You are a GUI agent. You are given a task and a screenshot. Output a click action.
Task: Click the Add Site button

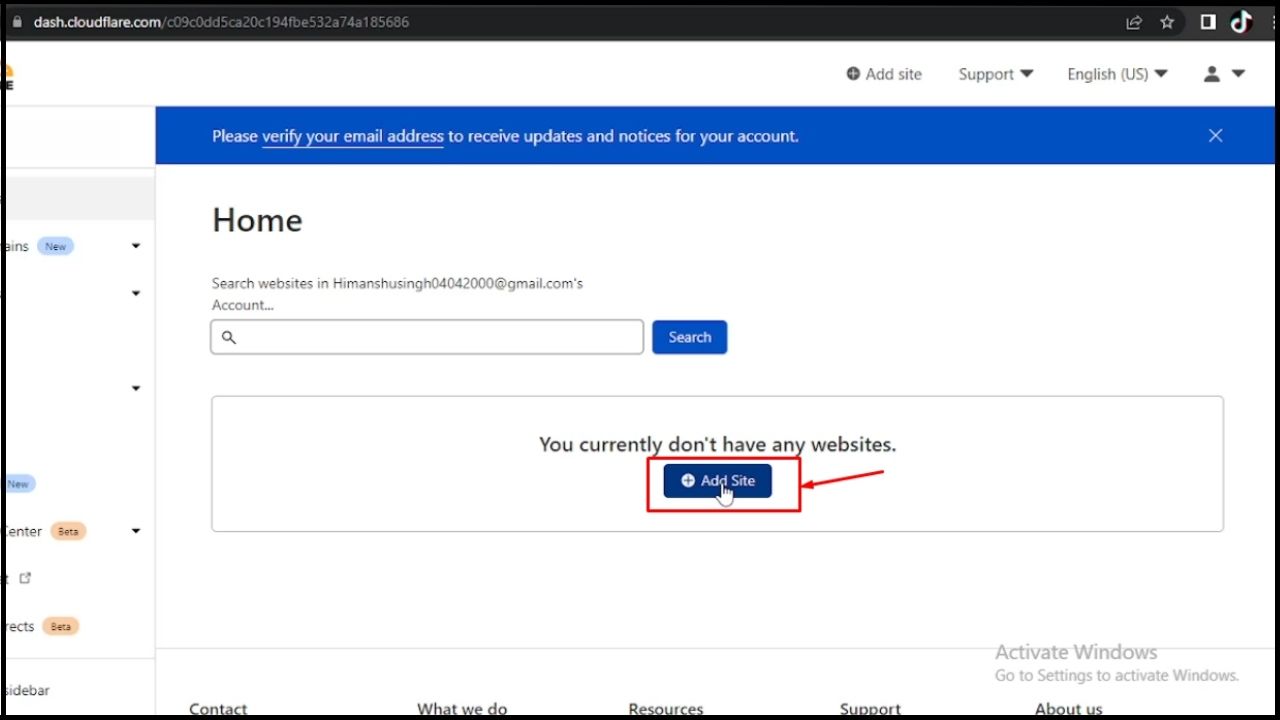point(717,481)
